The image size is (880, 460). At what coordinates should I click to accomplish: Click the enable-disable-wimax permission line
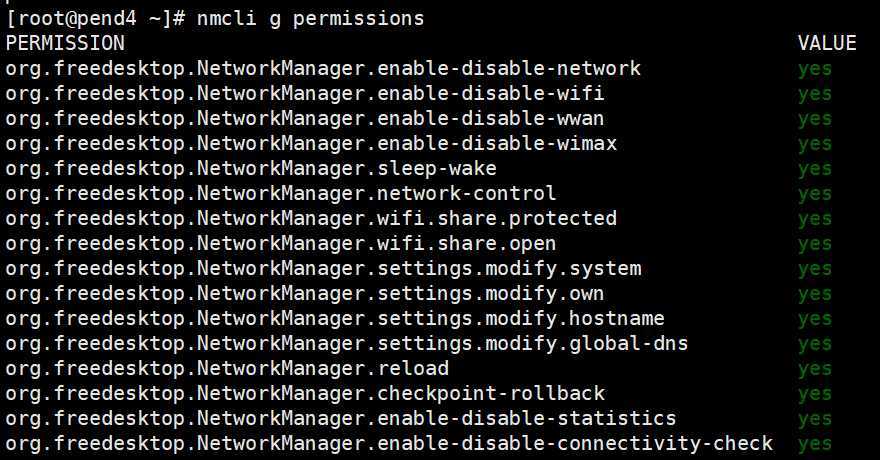[311, 144]
